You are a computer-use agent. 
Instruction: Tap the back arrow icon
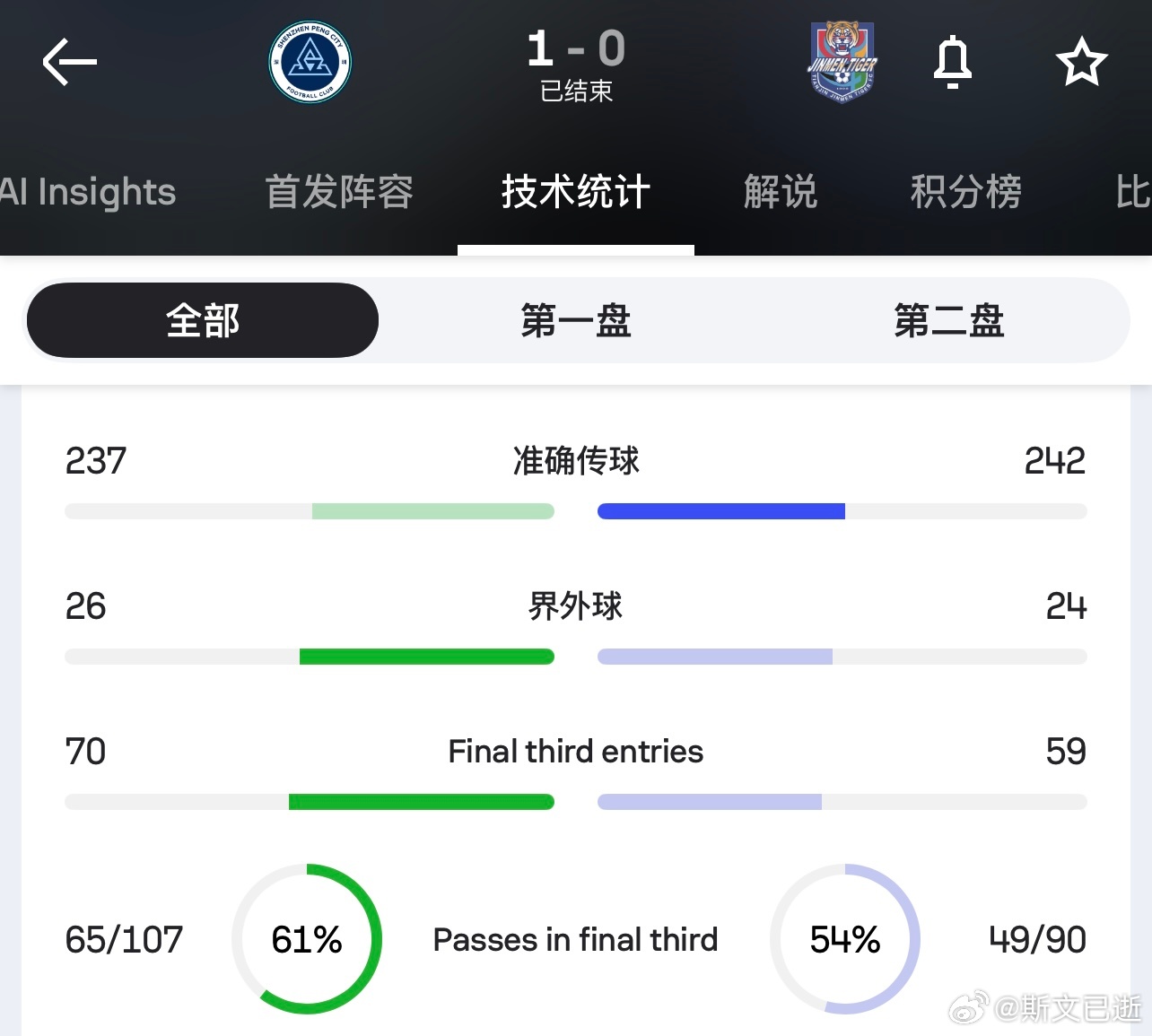click(69, 62)
